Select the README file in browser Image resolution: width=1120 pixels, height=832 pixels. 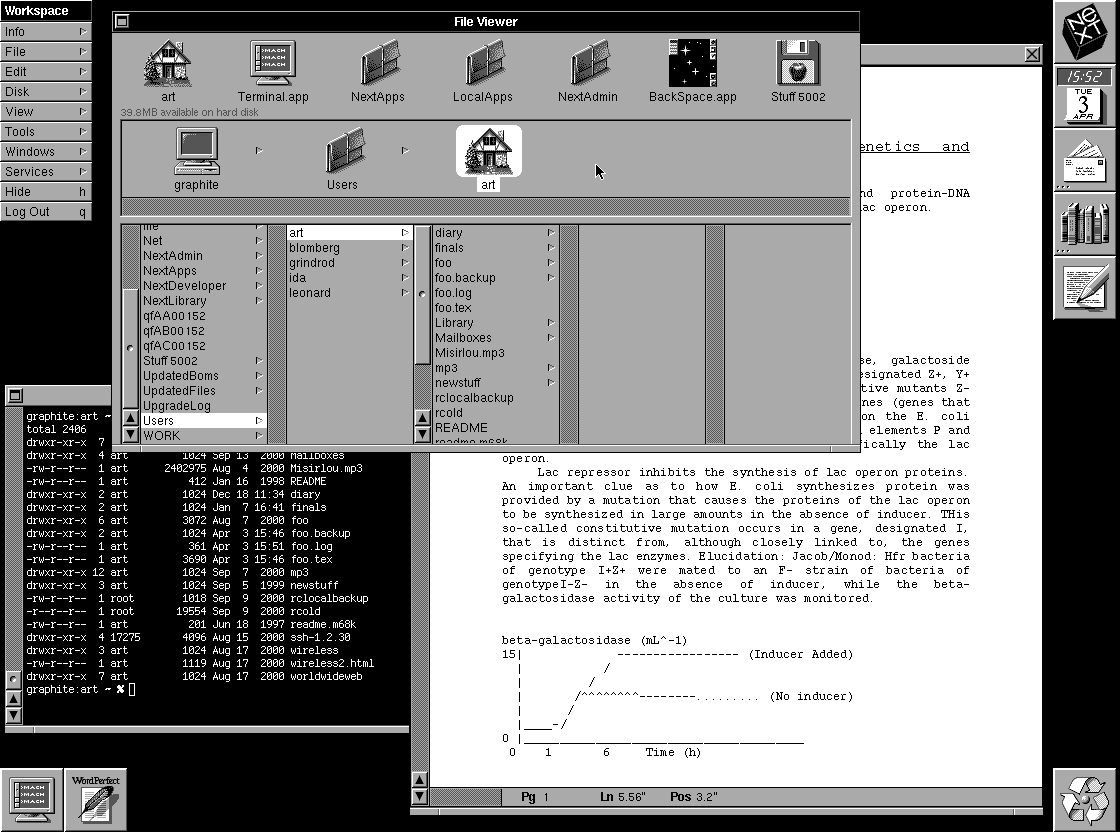[495, 428]
